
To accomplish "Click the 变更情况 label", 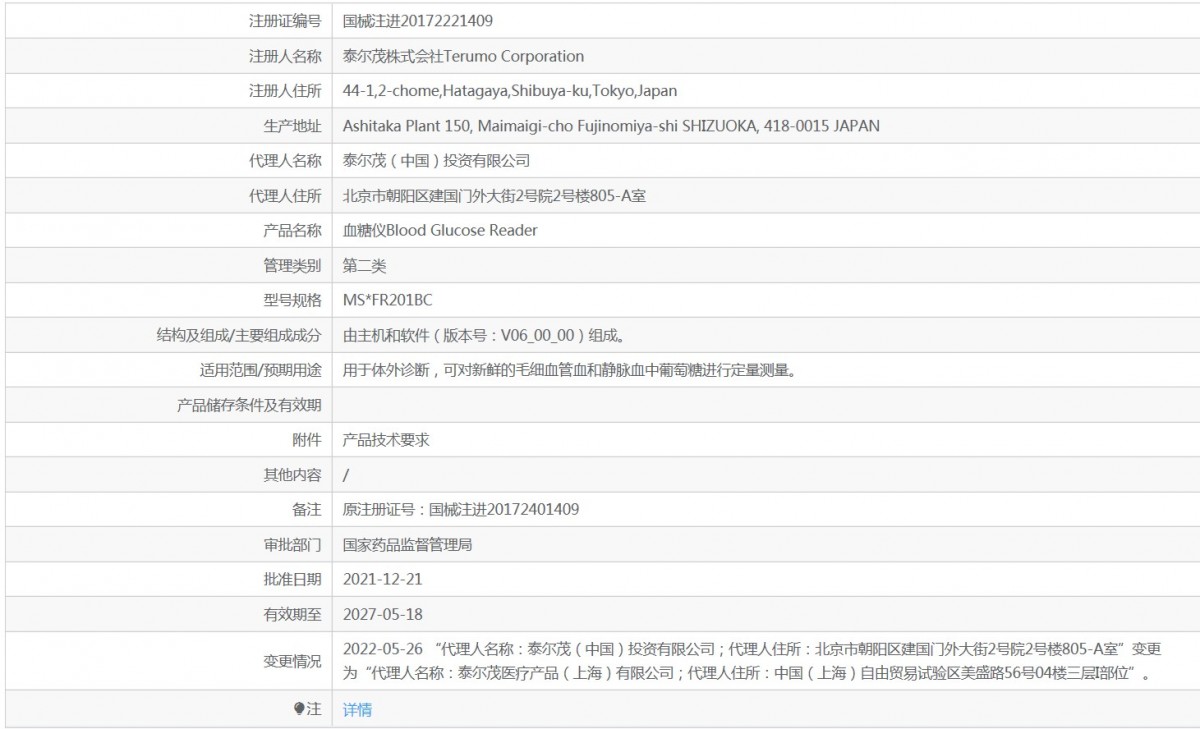I will click(292, 661).
